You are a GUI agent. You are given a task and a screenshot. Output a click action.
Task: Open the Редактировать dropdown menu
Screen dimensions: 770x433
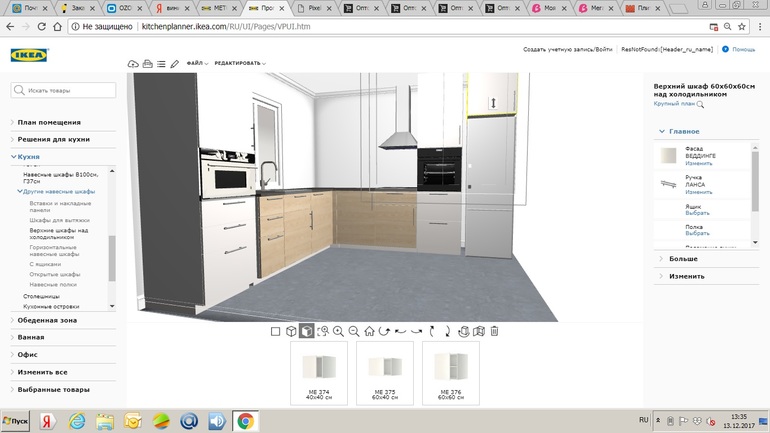[x=239, y=64]
